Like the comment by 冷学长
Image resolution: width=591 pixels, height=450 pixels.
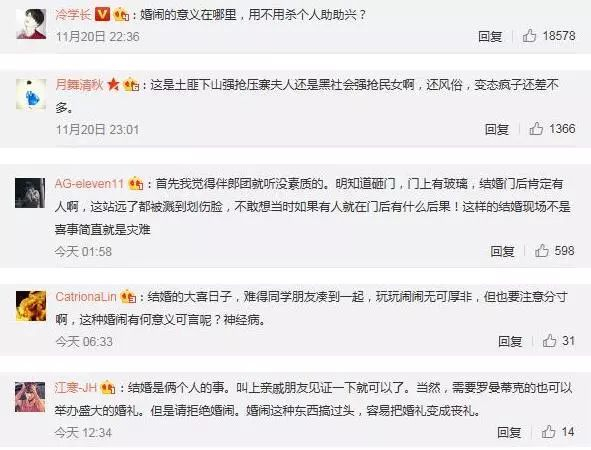pyautogui.click(x=529, y=36)
